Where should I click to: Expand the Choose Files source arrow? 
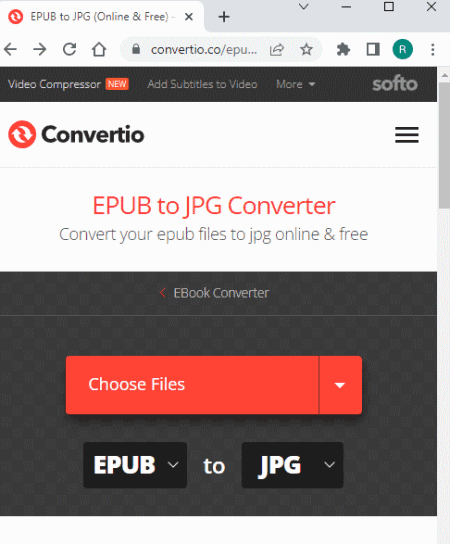[x=340, y=385]
